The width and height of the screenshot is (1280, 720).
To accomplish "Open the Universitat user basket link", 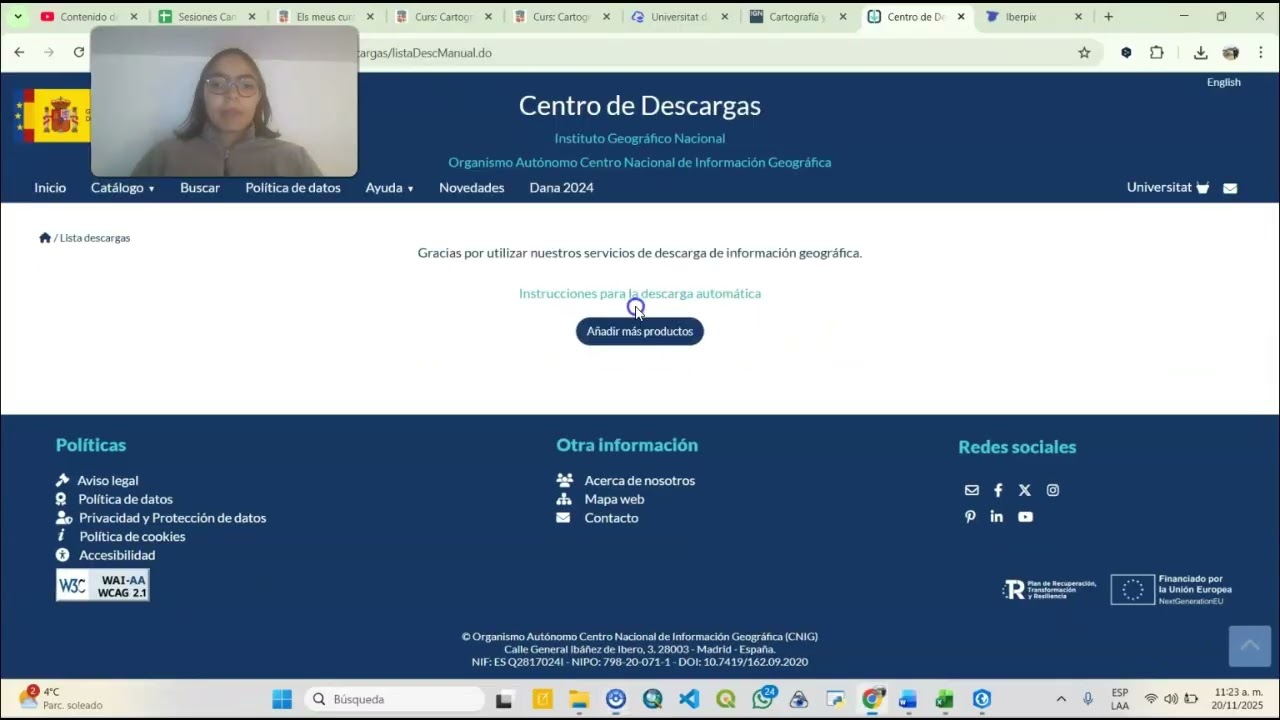I will click(x=1168, y=188).
